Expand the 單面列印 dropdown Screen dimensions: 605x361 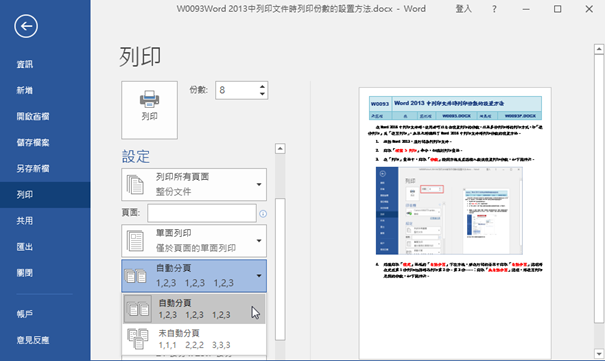pyautogui.click(x=194, y=241)
